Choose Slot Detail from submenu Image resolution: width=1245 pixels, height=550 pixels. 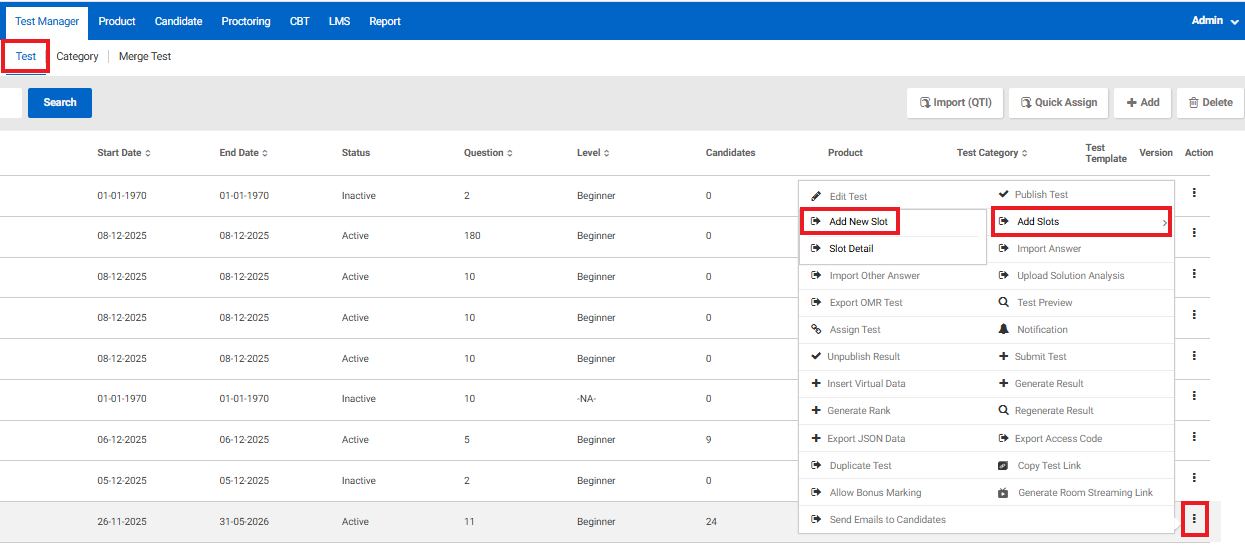tap(851, 249)
